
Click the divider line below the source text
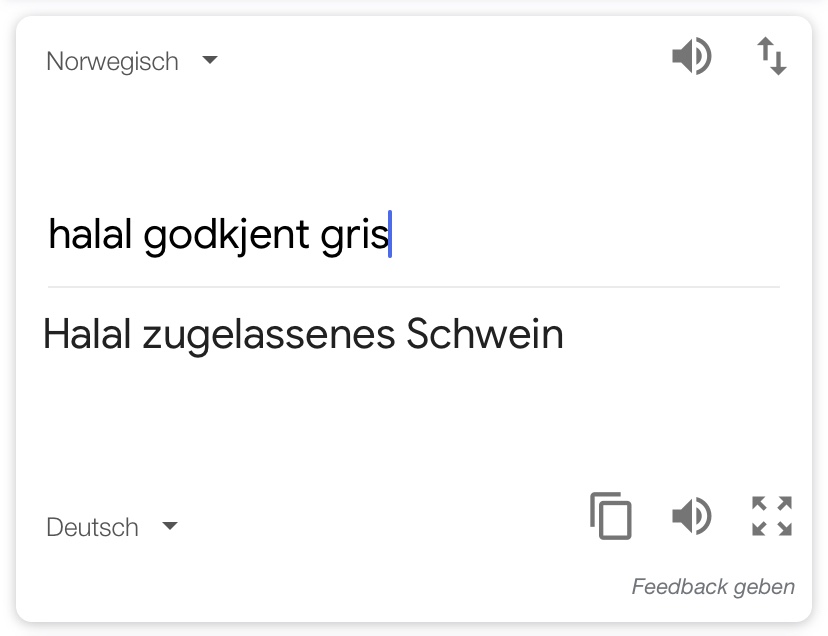413,287
